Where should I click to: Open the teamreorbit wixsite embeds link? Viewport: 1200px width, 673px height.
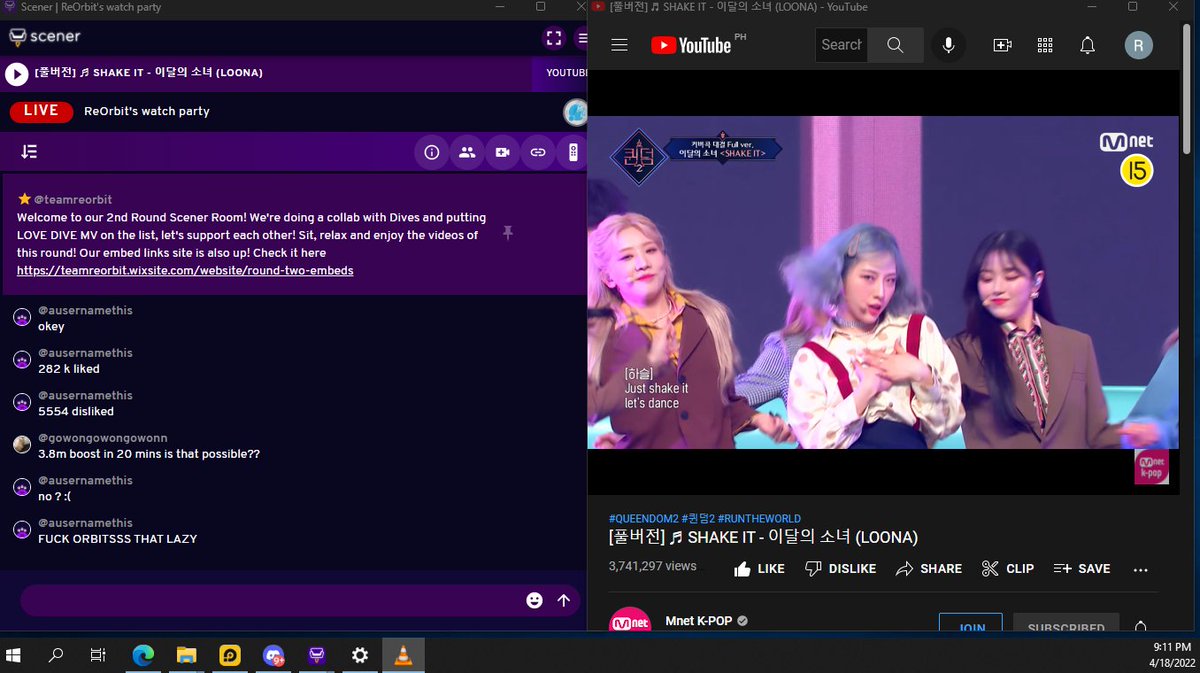point(185,271)
